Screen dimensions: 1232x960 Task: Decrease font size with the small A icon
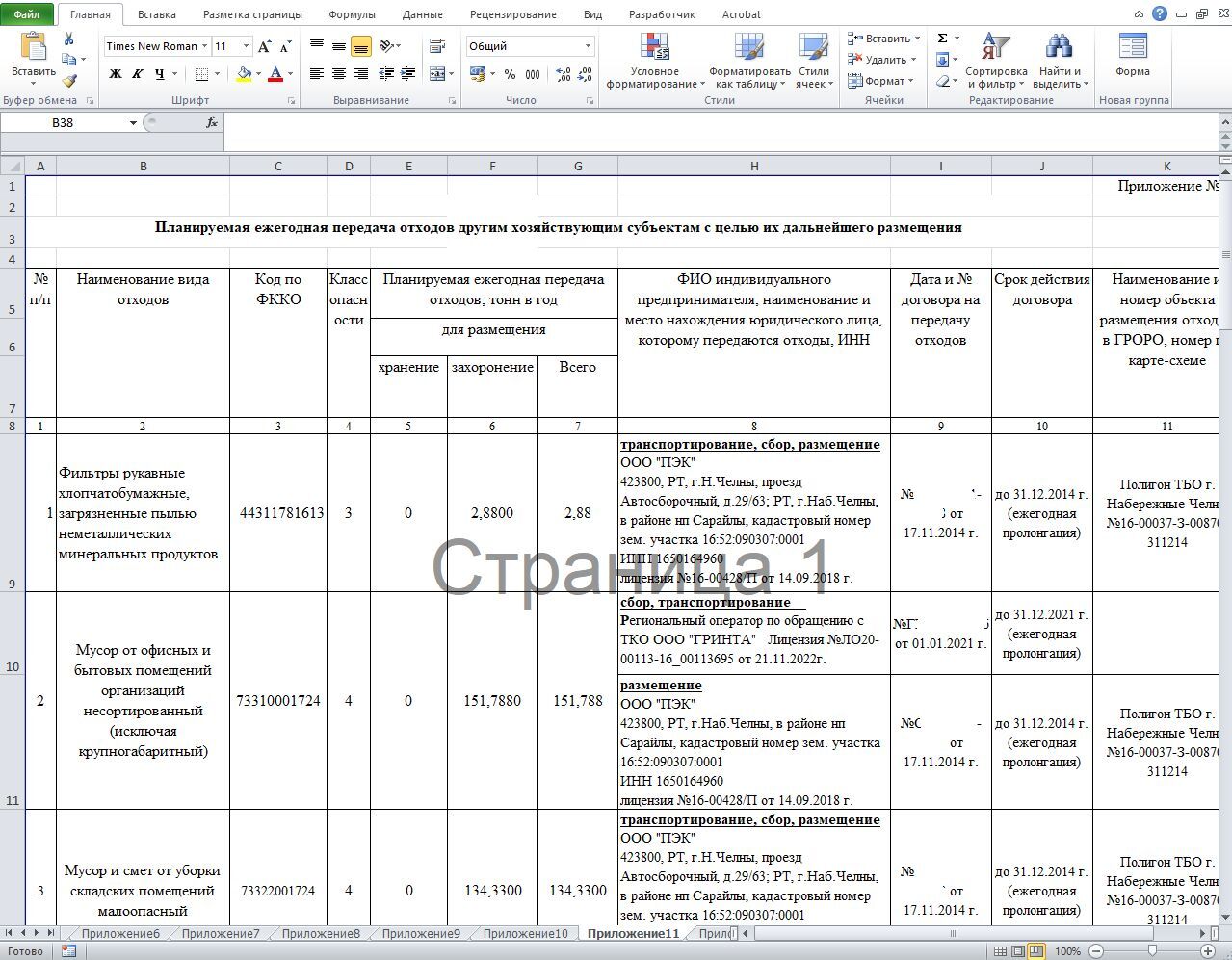click(x=285, y=46)
